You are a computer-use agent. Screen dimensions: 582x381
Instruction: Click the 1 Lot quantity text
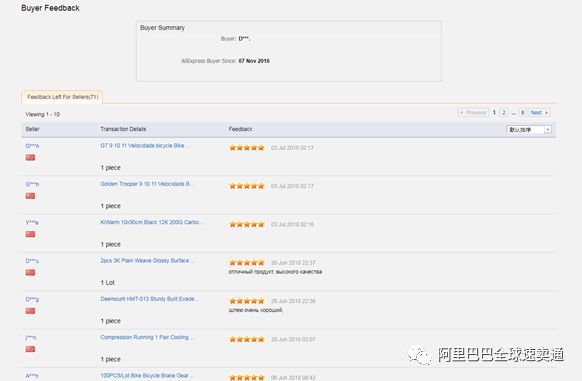tap(108, 283)
